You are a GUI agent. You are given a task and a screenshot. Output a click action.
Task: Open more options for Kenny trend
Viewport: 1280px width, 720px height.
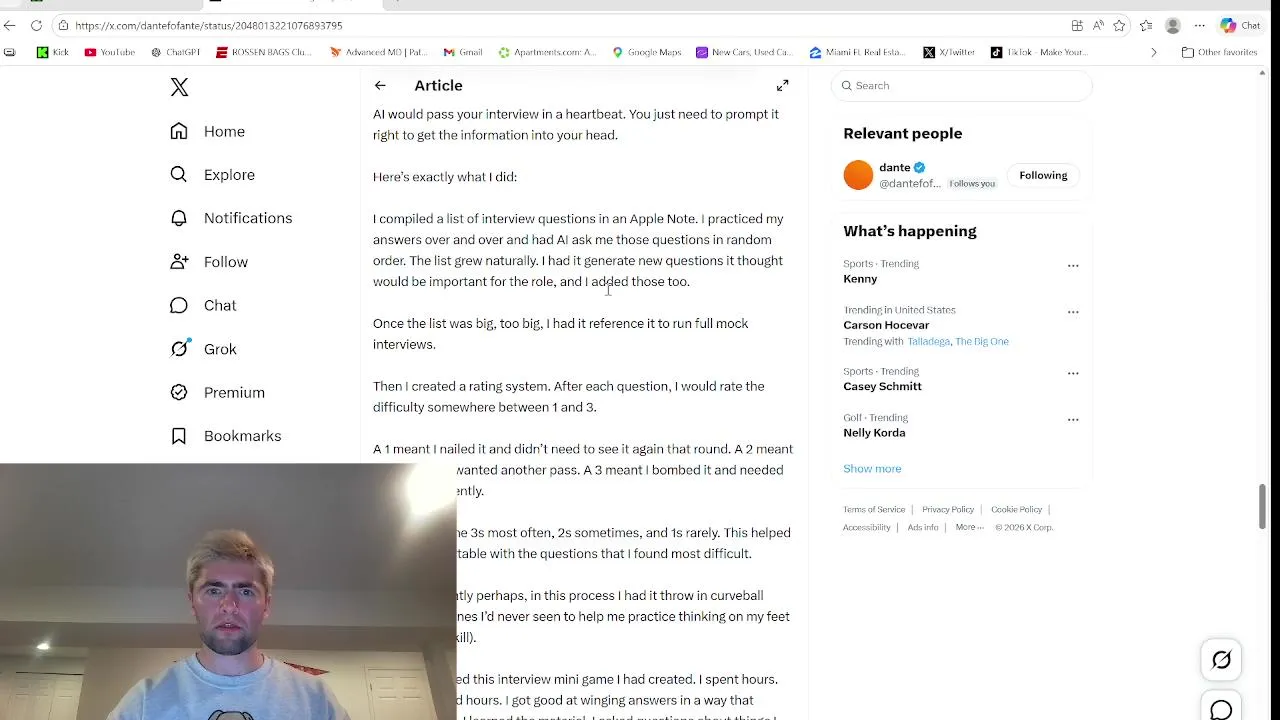pos(1073,266)
